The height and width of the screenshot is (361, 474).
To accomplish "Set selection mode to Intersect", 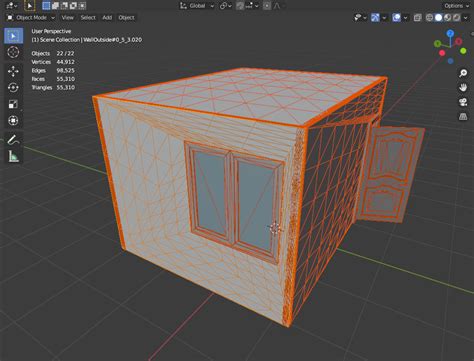I will point(82,6).
